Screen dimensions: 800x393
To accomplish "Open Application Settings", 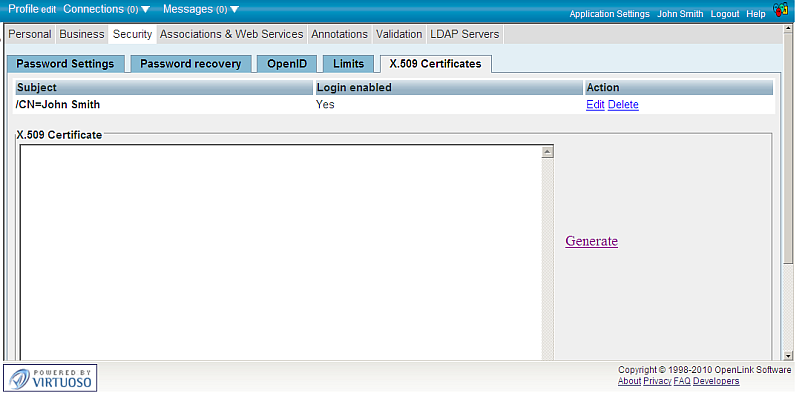I will click(609, 14).
